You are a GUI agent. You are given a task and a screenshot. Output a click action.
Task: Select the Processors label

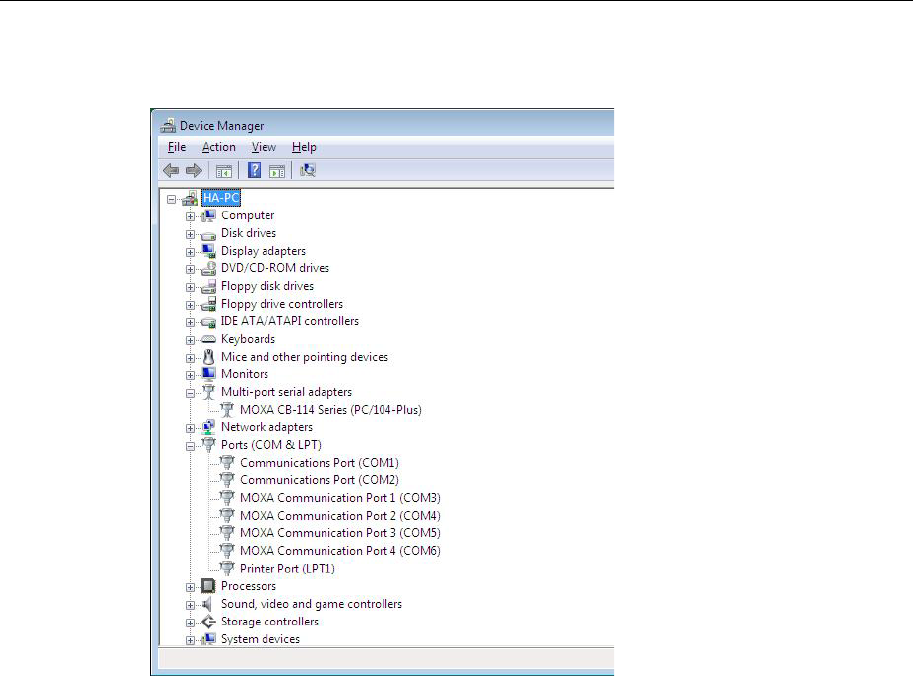point(248,586)
